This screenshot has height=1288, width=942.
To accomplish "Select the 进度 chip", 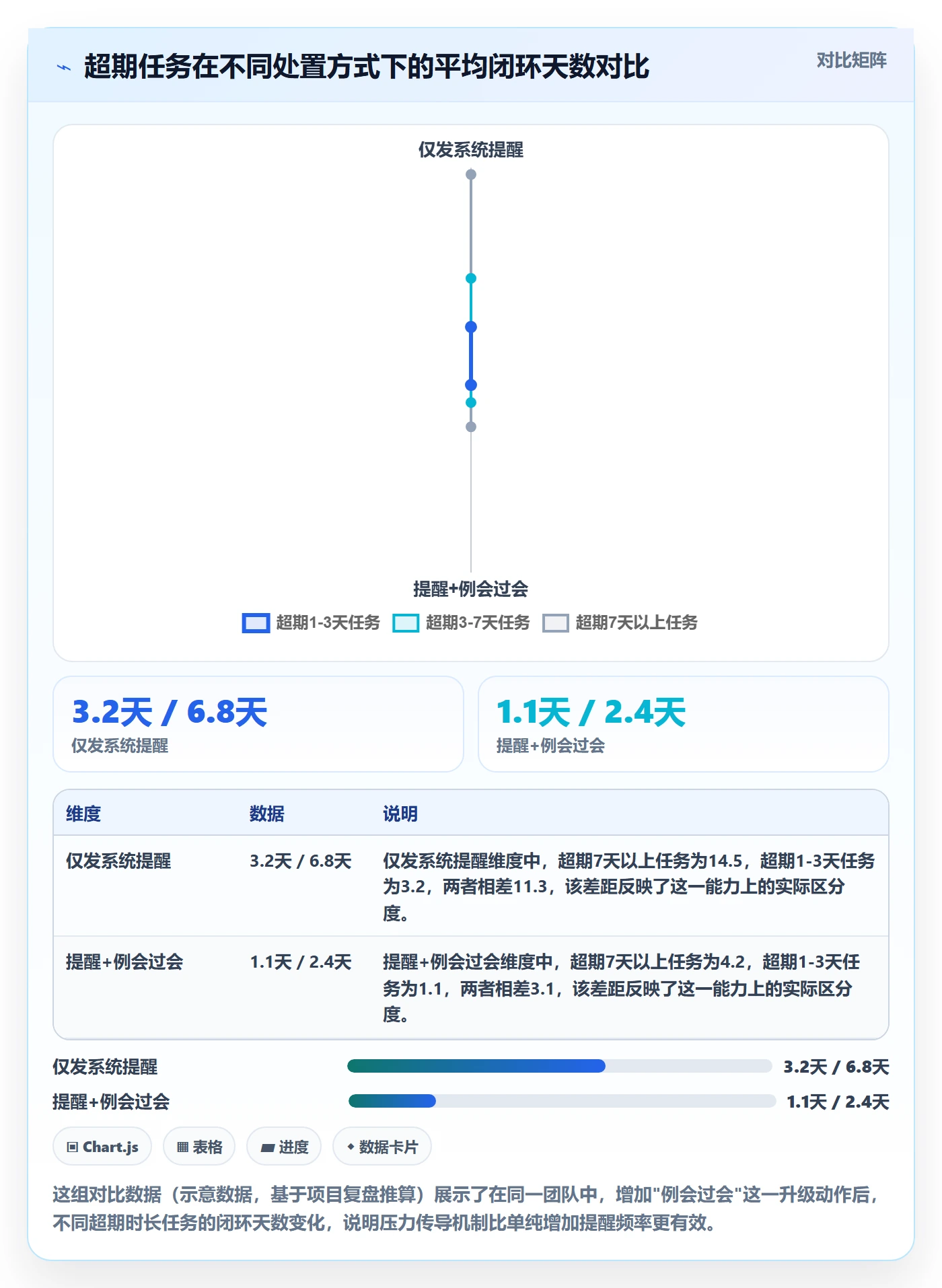I will pos(284,1147).
